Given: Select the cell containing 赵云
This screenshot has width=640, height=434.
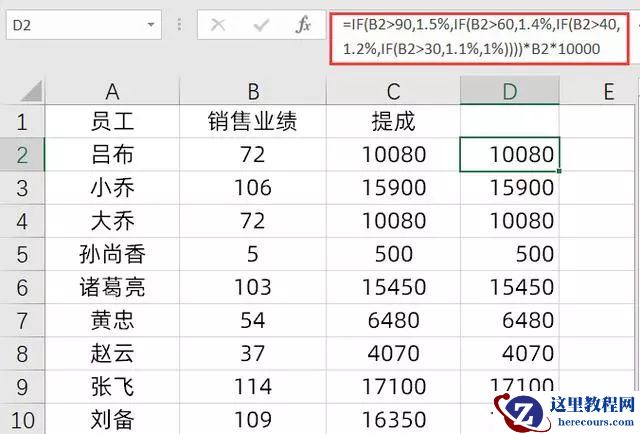Looking at the screenshot, I should pos(112,353).
